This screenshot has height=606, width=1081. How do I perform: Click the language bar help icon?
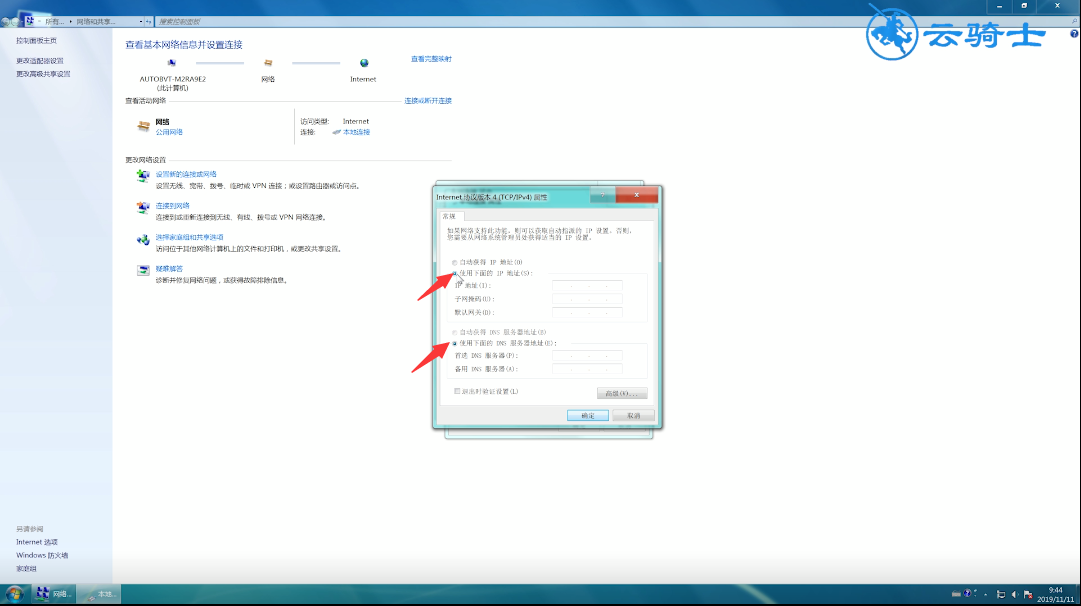967,594
